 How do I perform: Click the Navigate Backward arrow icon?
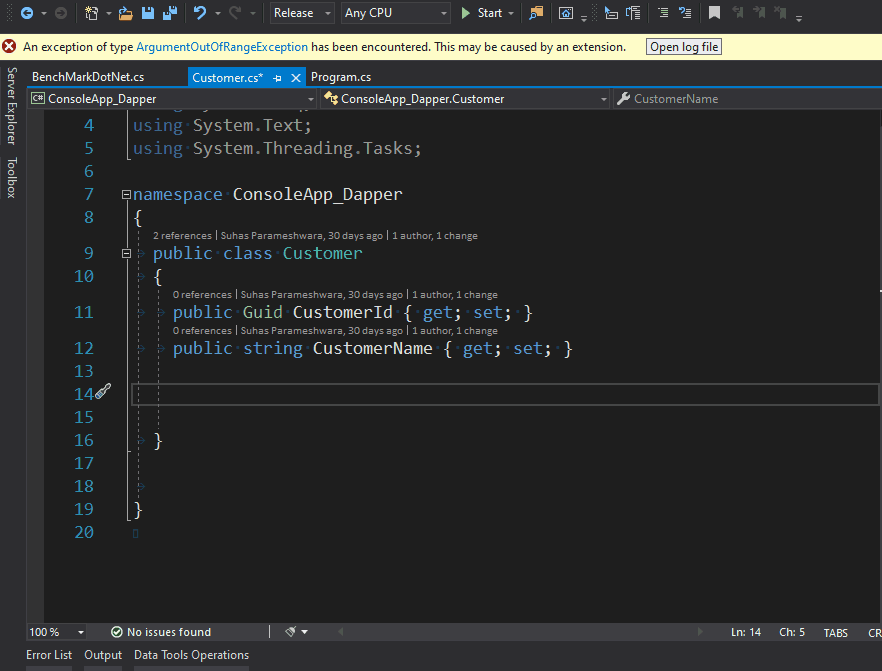(x=26, y=13)
